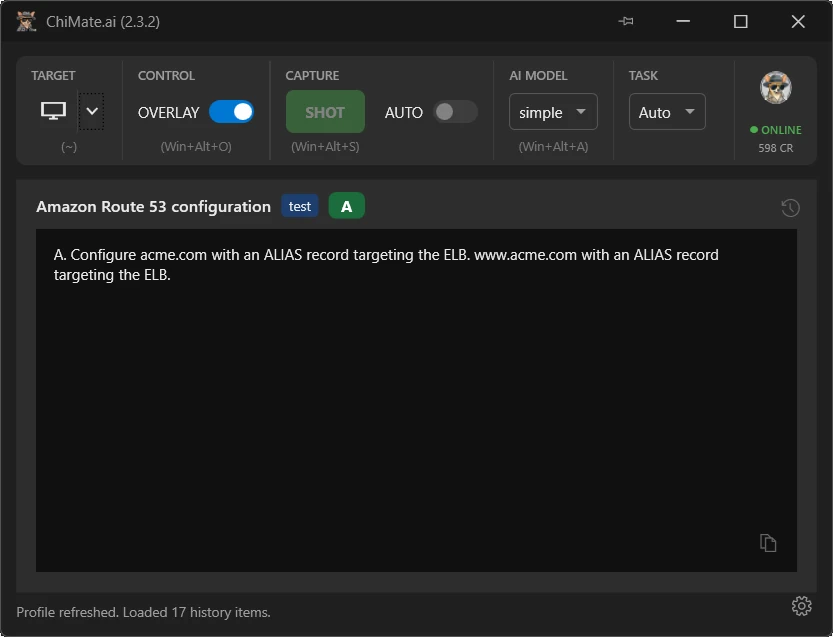The image size is (833, 637).
Task: Copy the answer with the copy icon
Action: [x=768, y=543]
